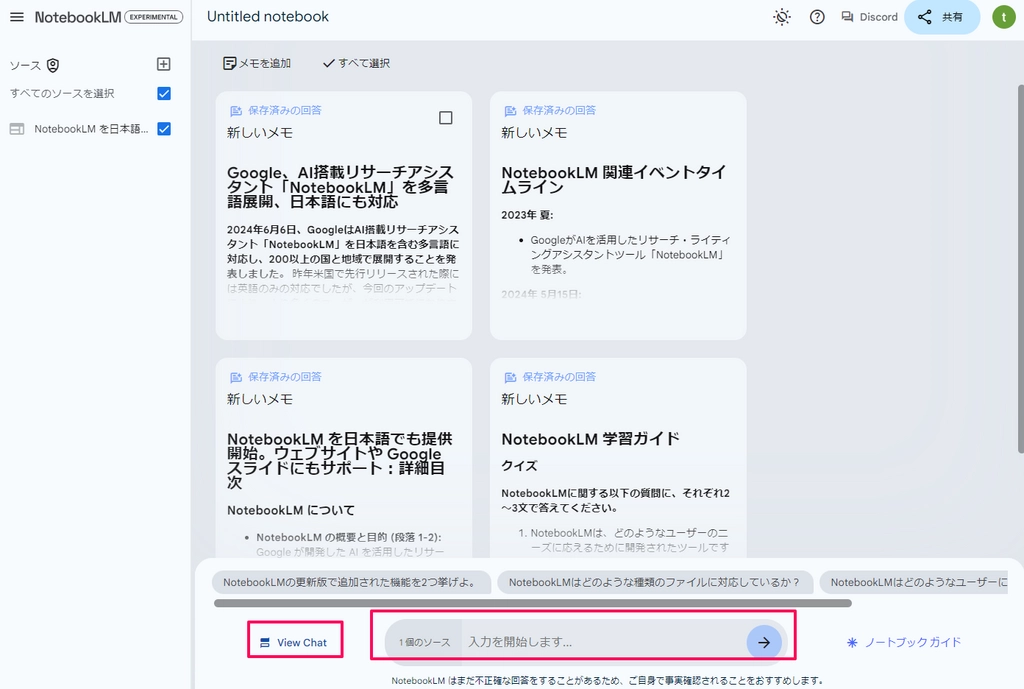Tick the checkbox on the Google、AI搭載 note card
The image size is (1024, 689).
(445, 118)
